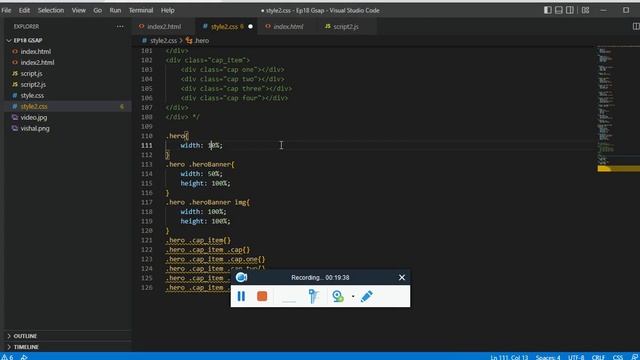This screenshot has width=640, height=360.
Task: Click the width value on line 111
Action: (214, 145)
